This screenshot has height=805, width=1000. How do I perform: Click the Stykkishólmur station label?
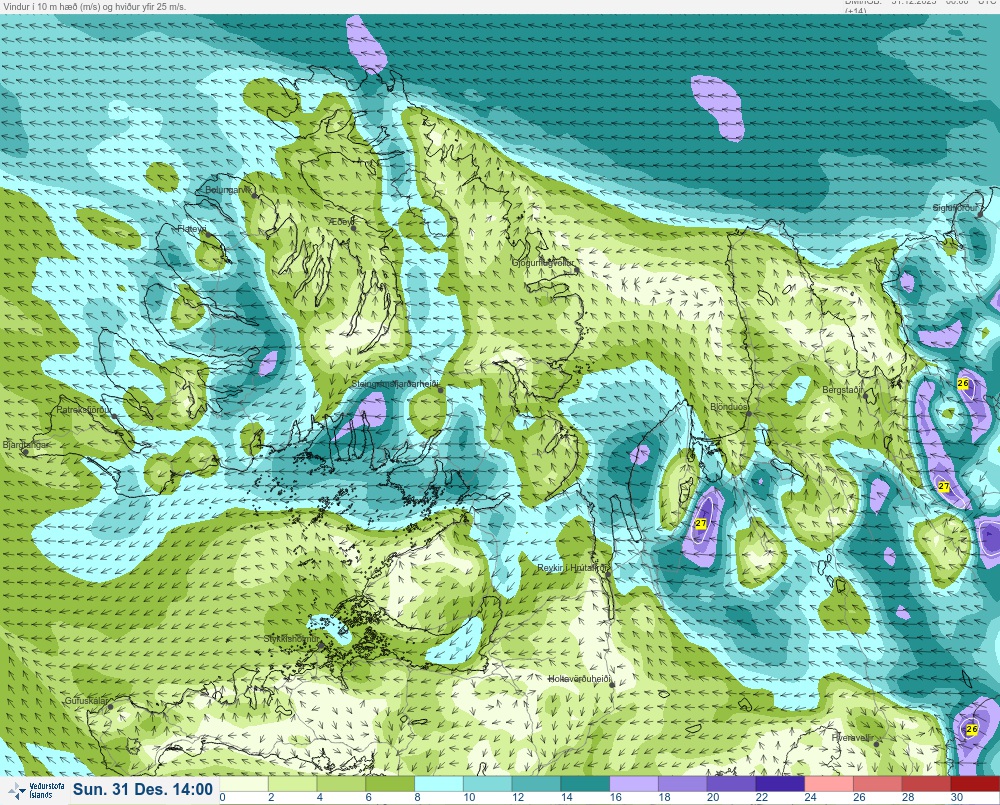(291, 639)
